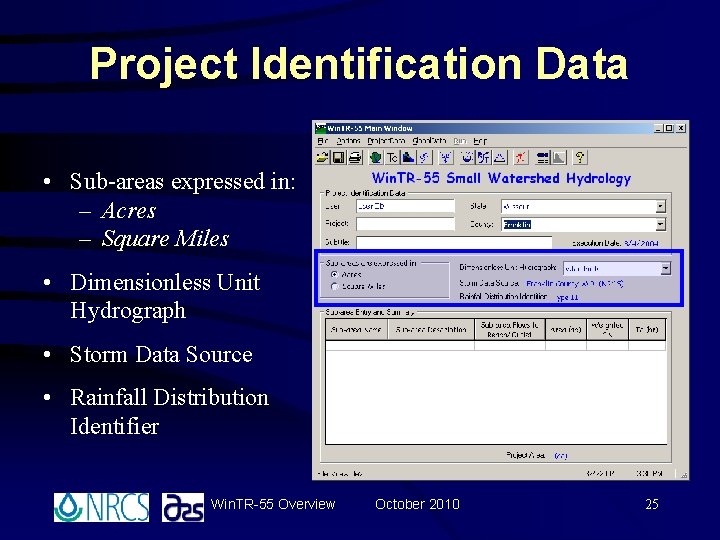This screenshot has height=540, width=720.
Task: Open the Help menu
Action: [x=480, y=141]
